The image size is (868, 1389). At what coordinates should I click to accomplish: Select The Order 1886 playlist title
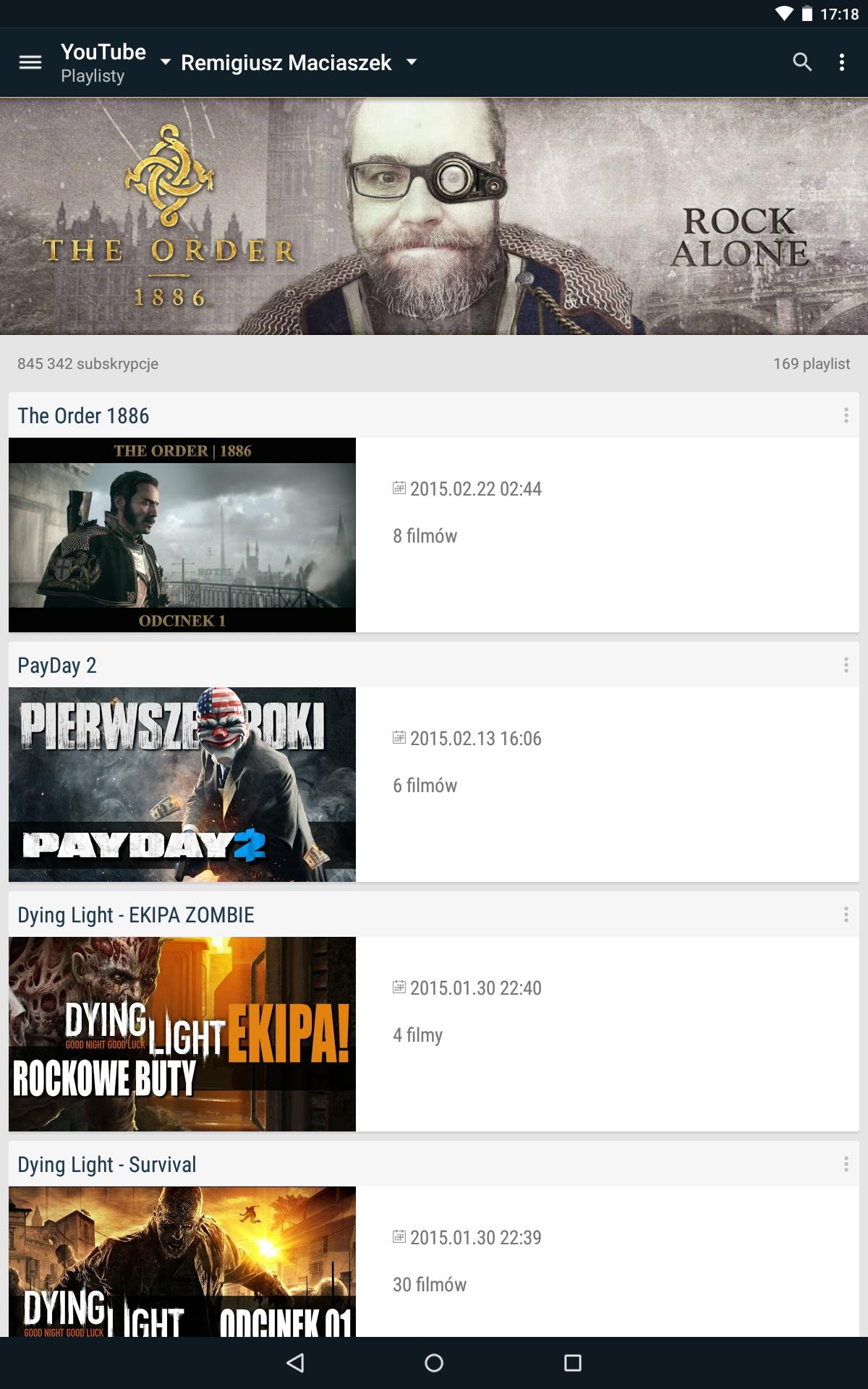[x=83, y=416]
